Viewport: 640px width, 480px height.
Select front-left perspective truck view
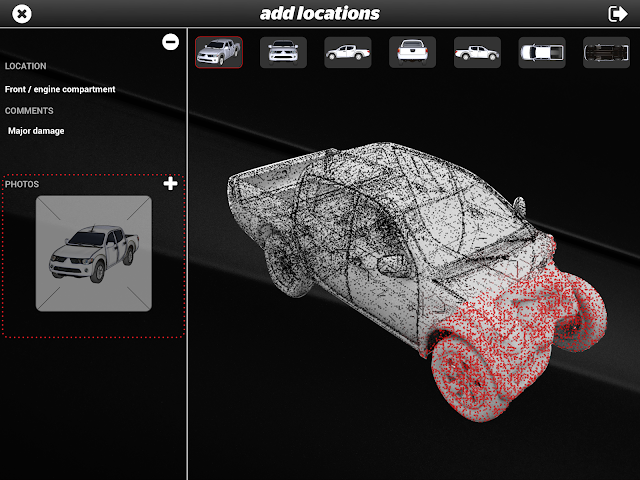[x=219, y=52]
